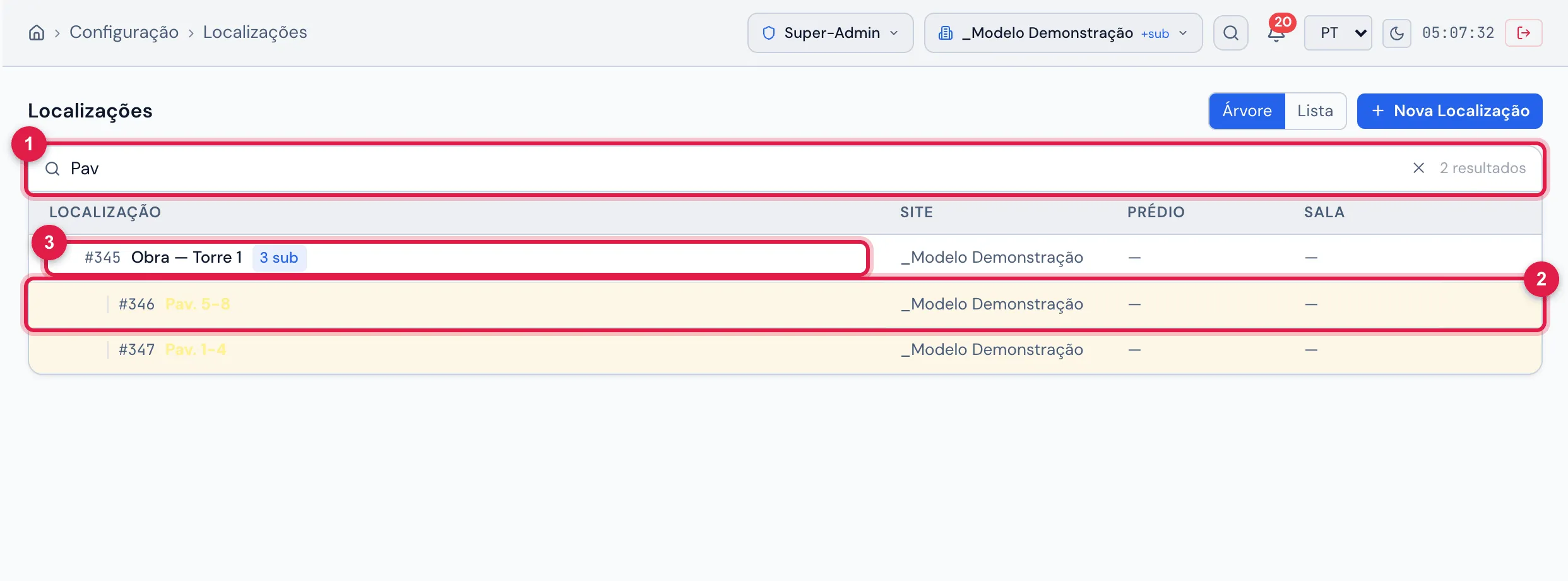The width and height of the screenshot is (1568, 581).
Task: Click Nova Localização button
Action: 1449,111
